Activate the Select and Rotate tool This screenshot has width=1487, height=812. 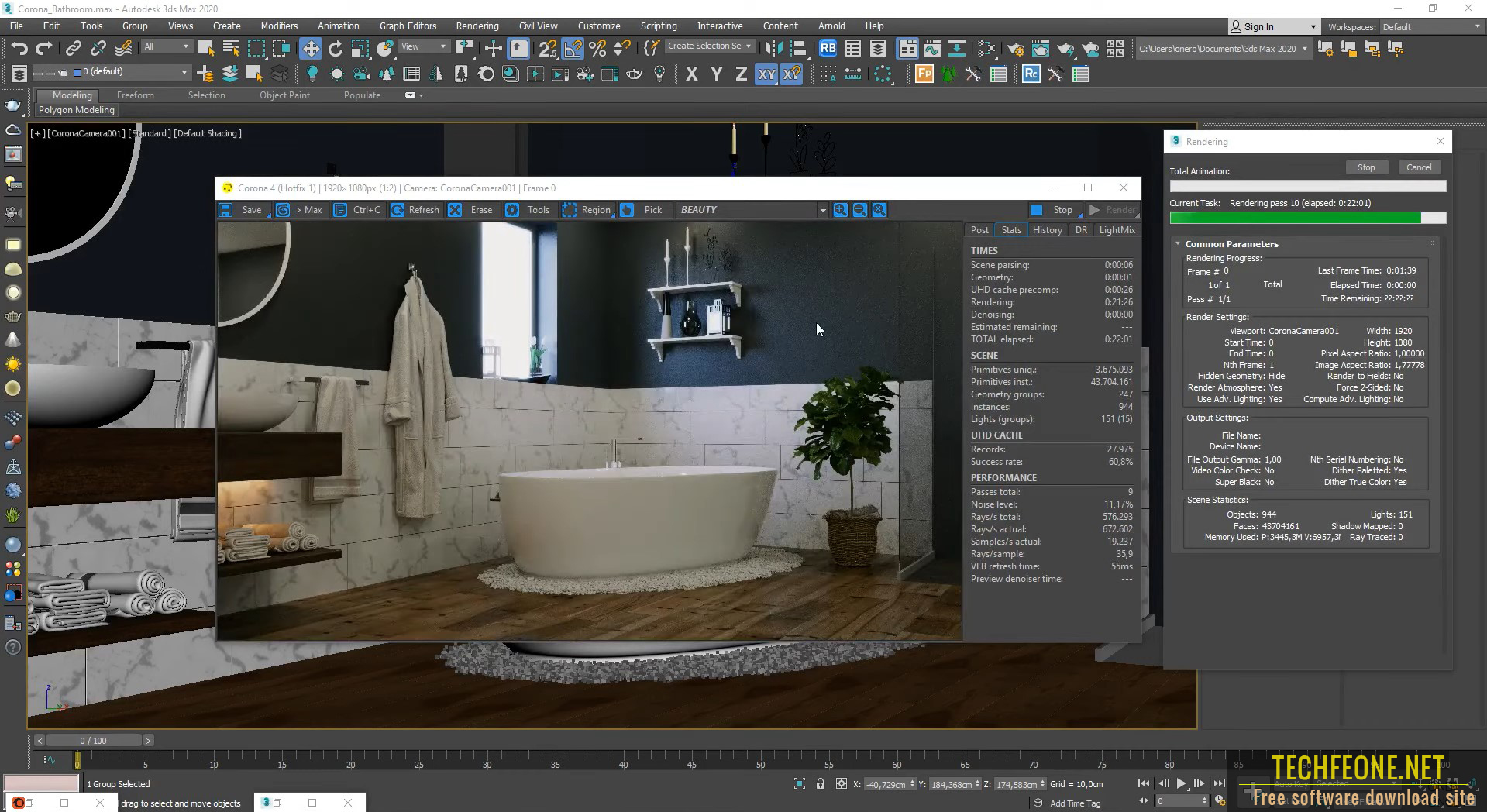point(336,48)
